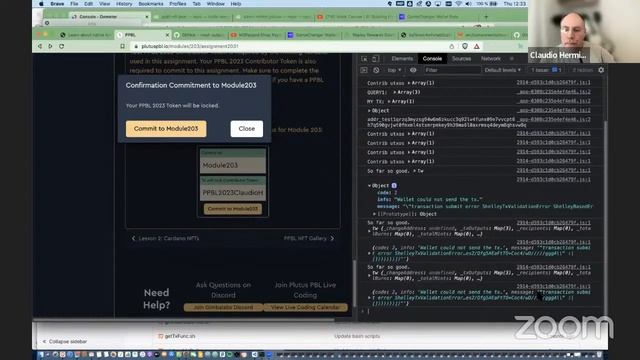Clear the console with the ban icon
The width and height of the screenshot is (640, 360).
376,70
